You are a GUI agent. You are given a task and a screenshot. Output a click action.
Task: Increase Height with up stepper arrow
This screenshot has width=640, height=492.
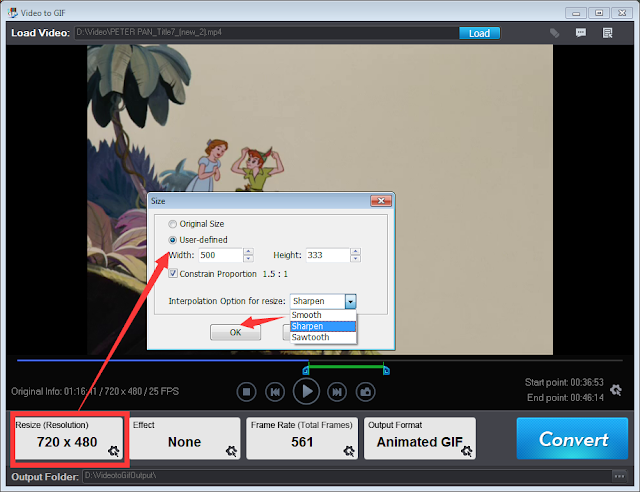click(356, 252)
